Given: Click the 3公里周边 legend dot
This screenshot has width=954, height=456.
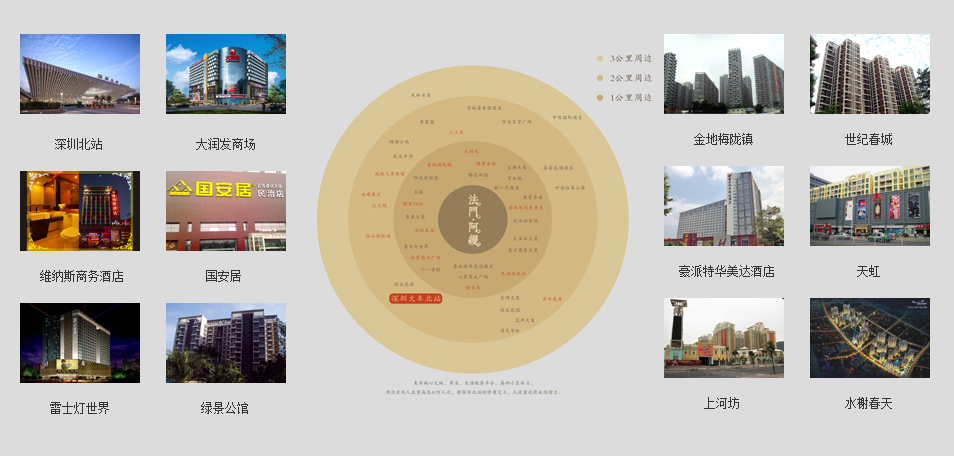Looking at the screenshot, I should [x=600, y=59].
